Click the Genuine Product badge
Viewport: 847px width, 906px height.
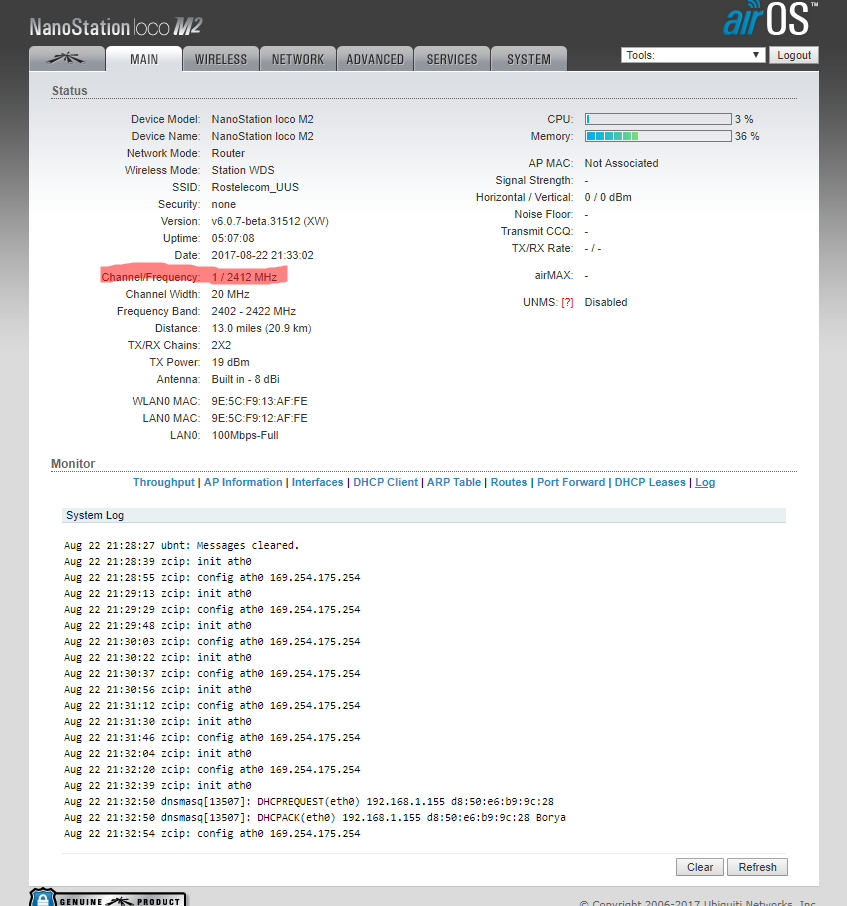[108, 897]
